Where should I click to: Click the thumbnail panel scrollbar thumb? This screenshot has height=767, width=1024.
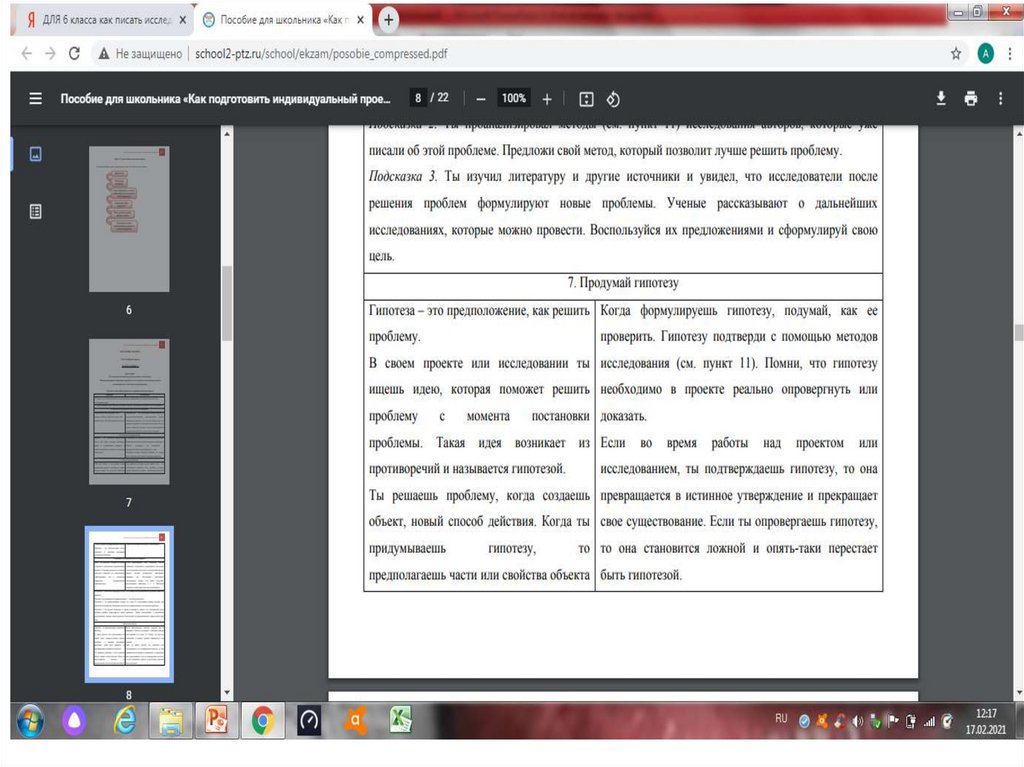click(x=227, y=303)
